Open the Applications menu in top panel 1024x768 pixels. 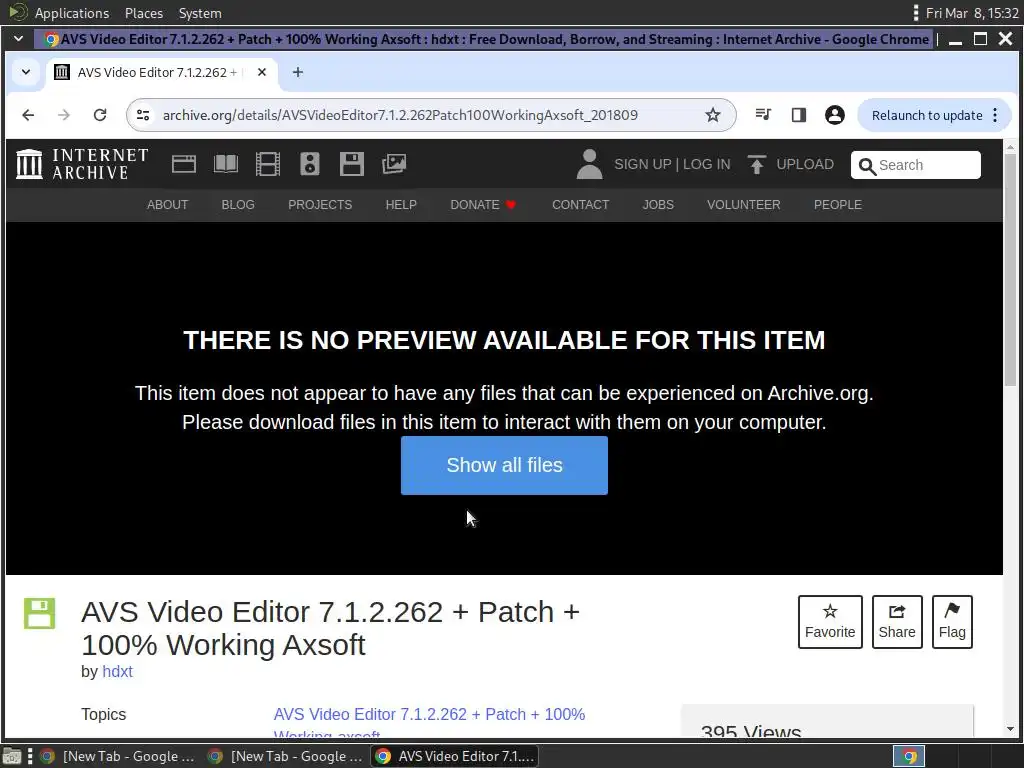[72, 13]
